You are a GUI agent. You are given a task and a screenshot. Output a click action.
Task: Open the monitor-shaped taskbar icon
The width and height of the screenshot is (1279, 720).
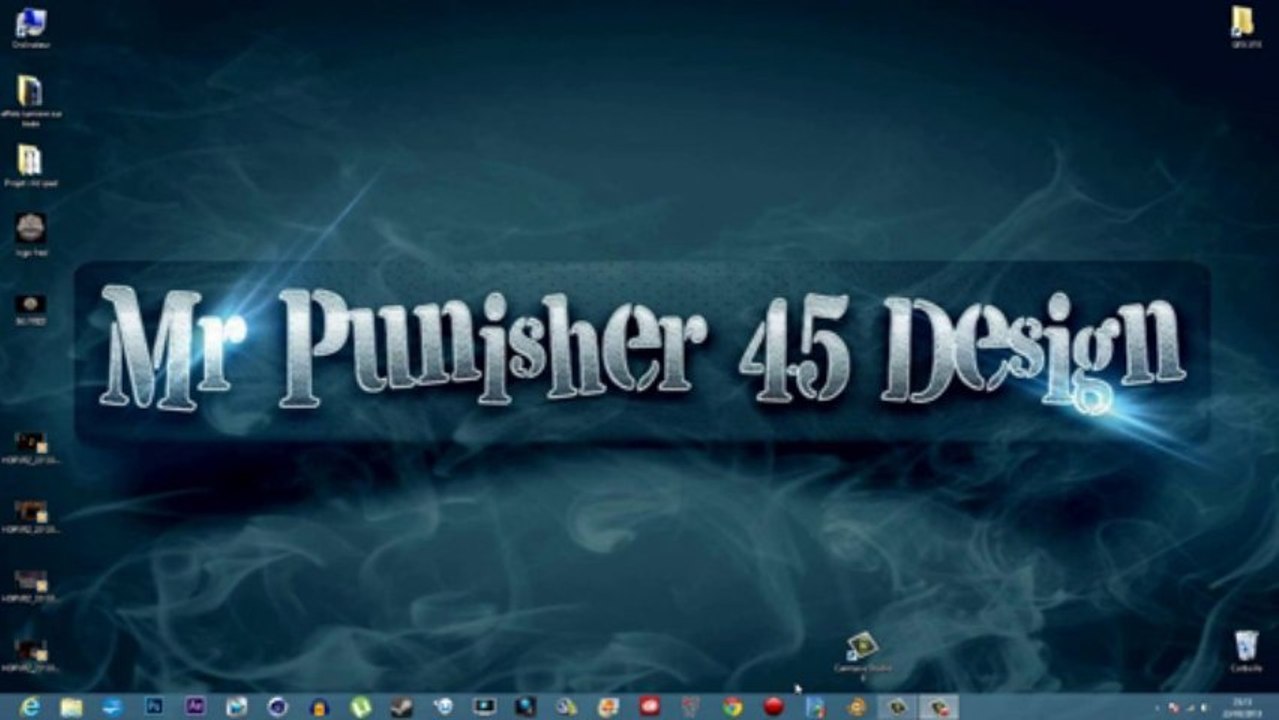[484, 707]
